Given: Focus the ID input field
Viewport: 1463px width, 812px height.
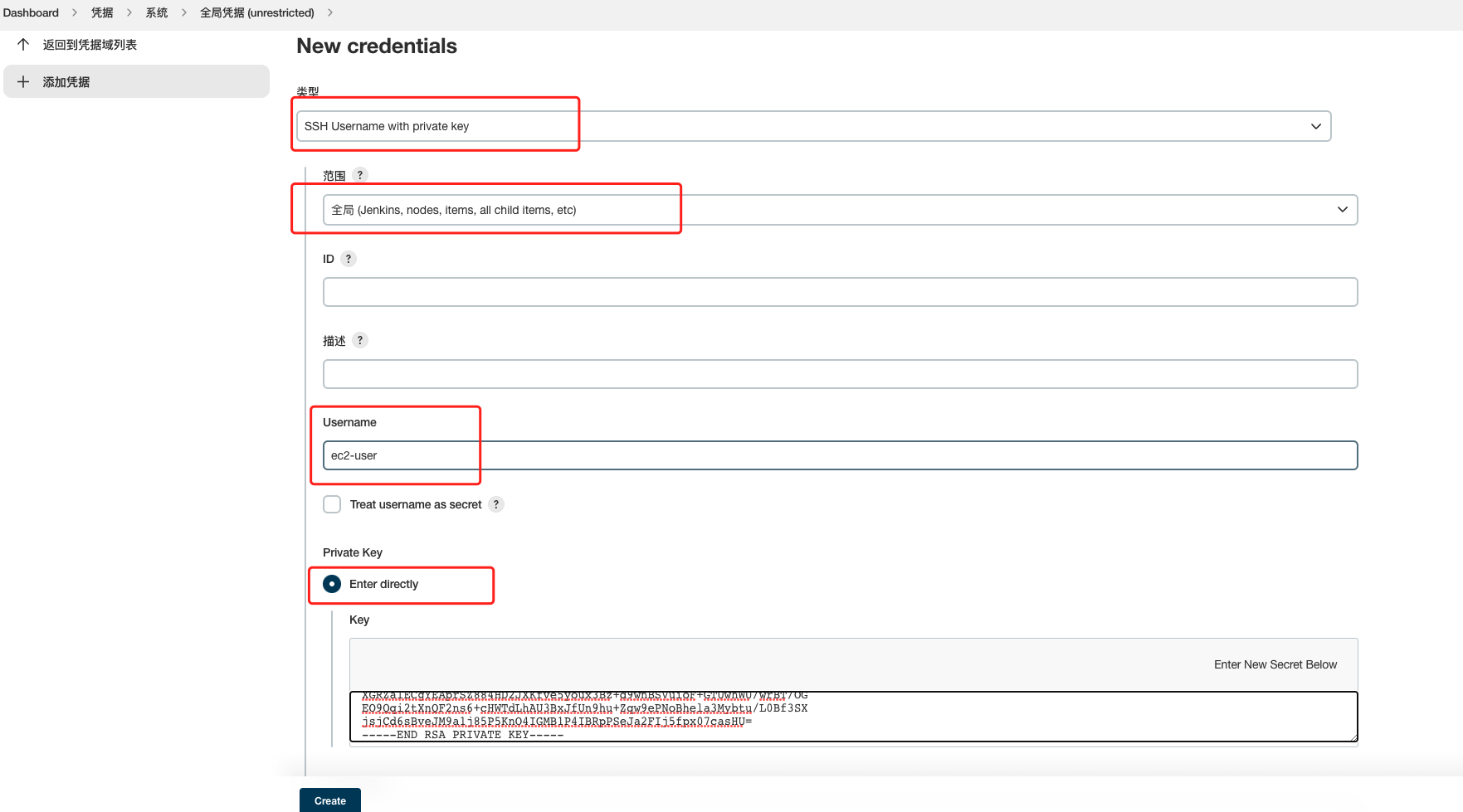Looking at the screenshot, I should (840, 292).
